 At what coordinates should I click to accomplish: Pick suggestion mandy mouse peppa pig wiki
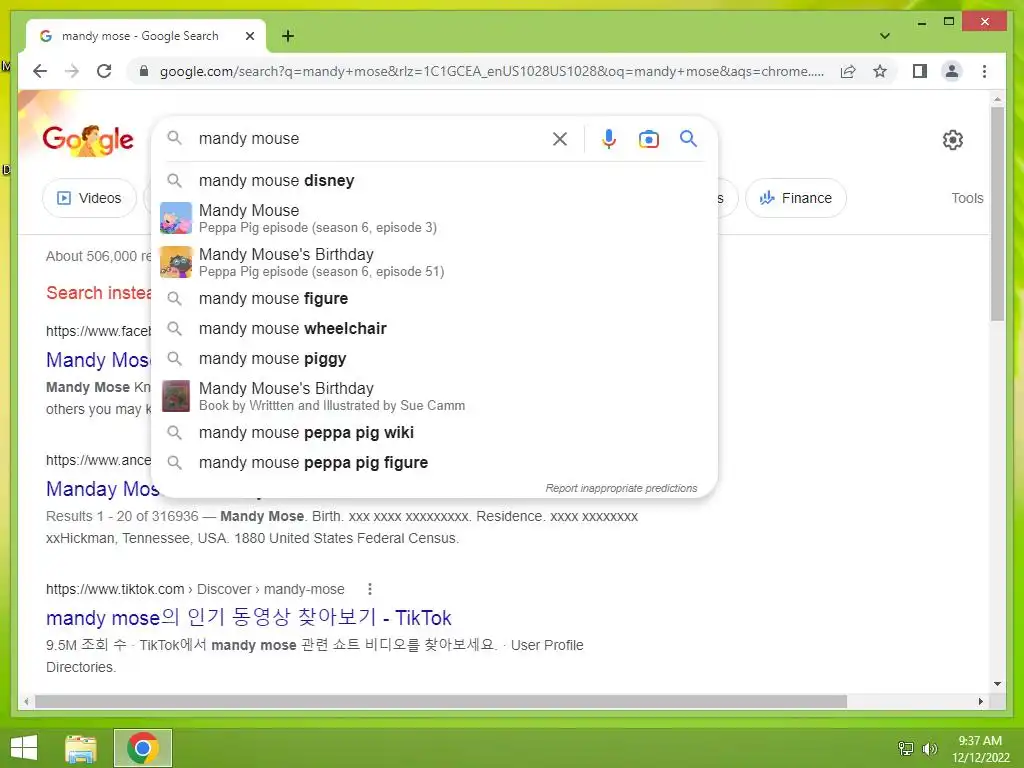pos(434,432)
